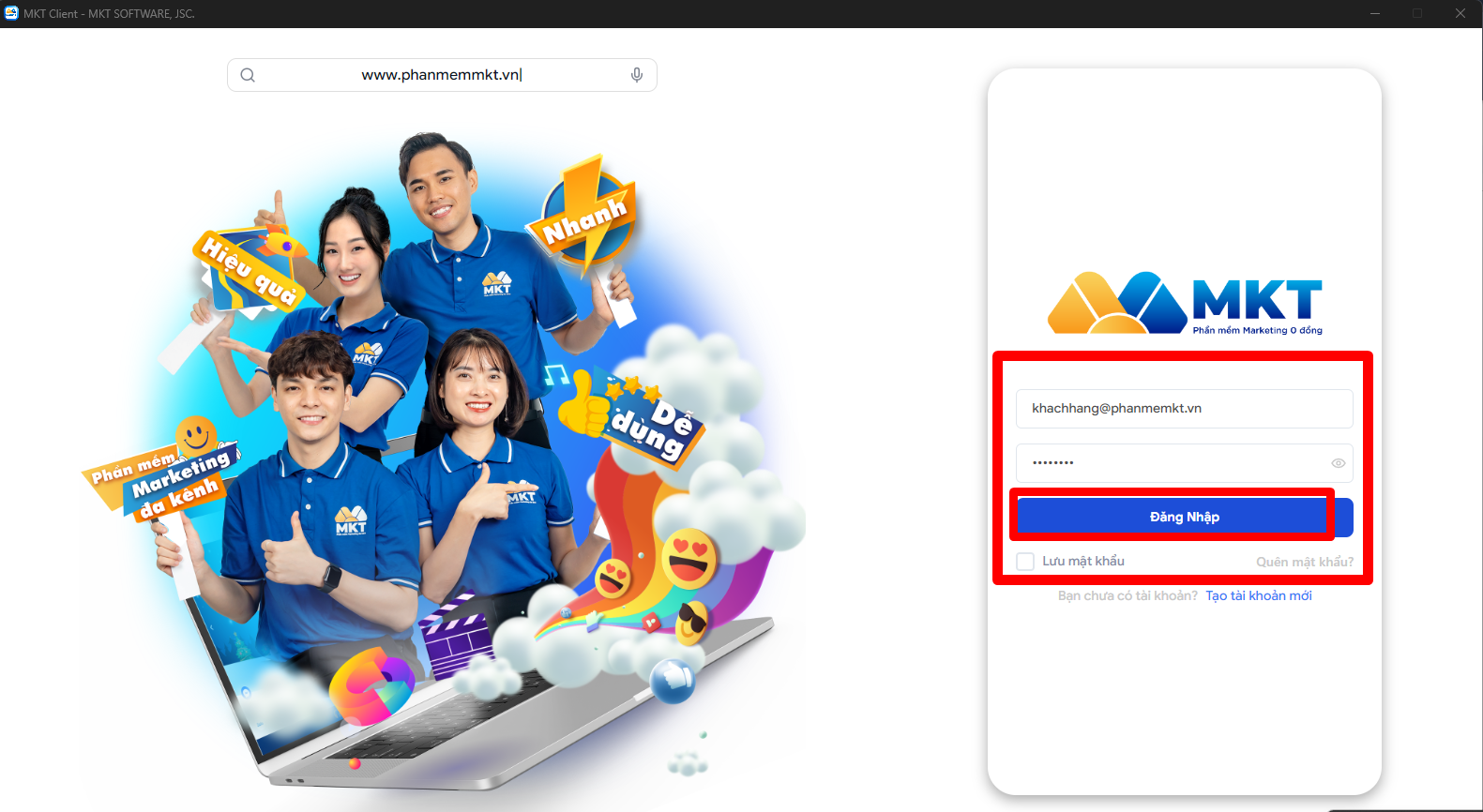Click the Bạn chưa có tài khoản? text
This screenshot has height=812, width=1483.
[x=1127, y=595]
